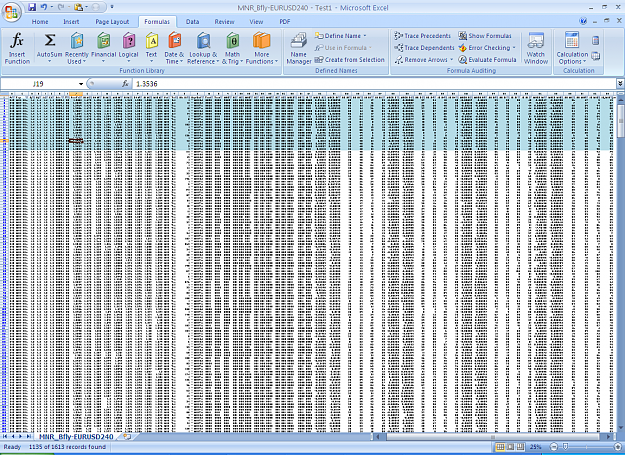Click the horizontal scrollbar thumb
The image size is (625, 455).
pyautogui.click(x=492, y=437)
